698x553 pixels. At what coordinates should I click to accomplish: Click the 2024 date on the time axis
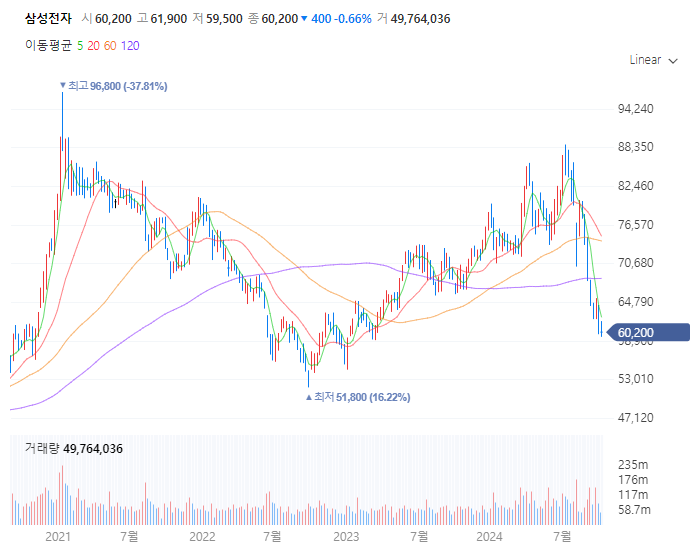pyautogui.click(x=490, y=538)
